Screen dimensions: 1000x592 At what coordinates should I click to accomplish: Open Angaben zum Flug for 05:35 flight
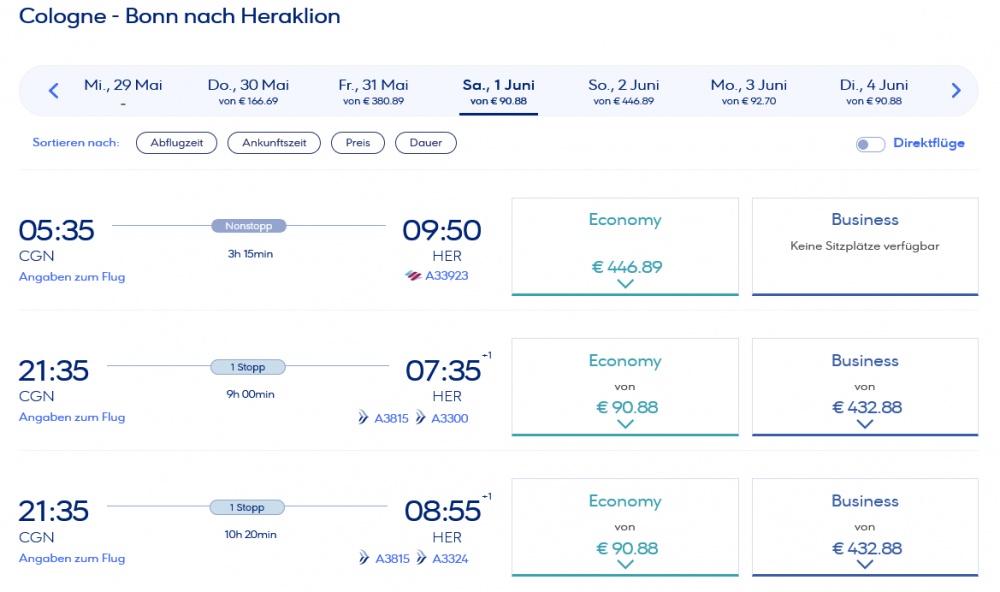(72, 277)
